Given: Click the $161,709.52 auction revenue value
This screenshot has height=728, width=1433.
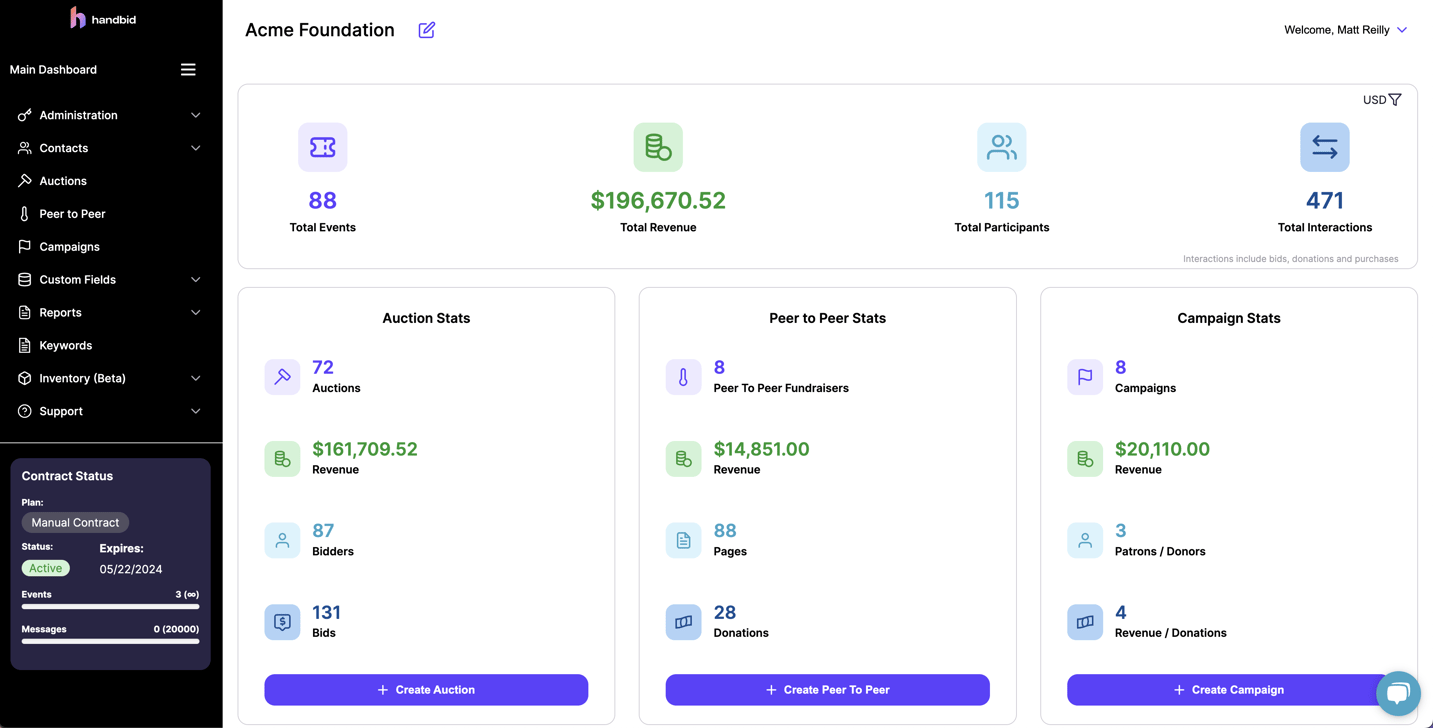Looking at the screenshot, I should click(x=365, y=449).
